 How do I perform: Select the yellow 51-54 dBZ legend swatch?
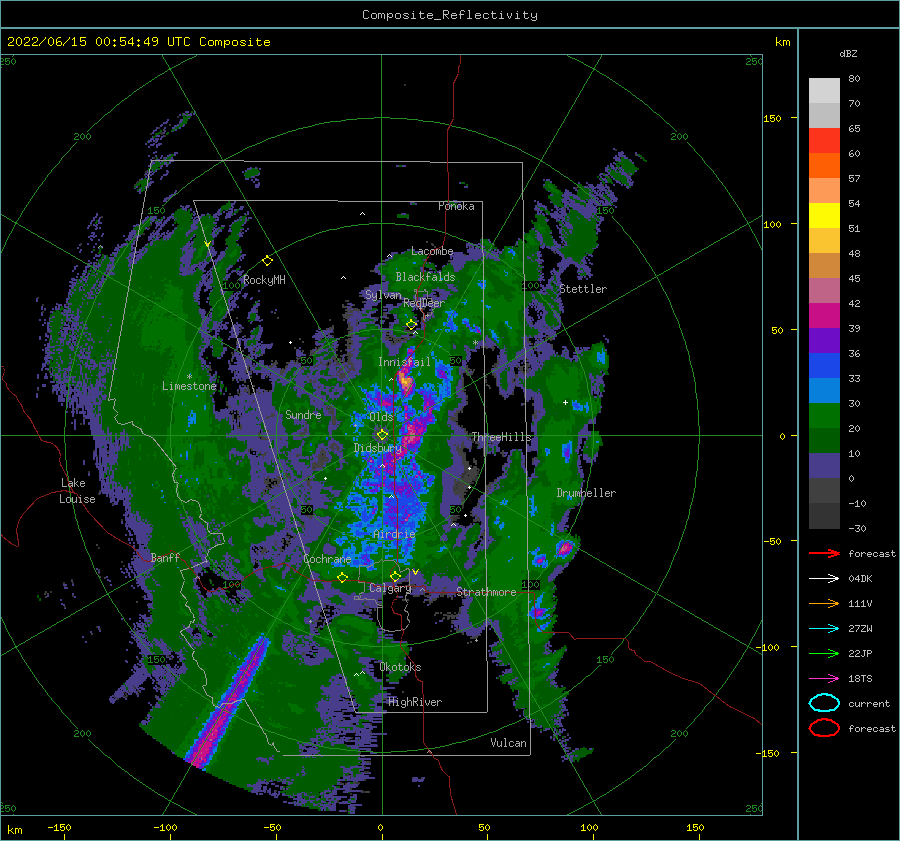click(x=824, y=216)
